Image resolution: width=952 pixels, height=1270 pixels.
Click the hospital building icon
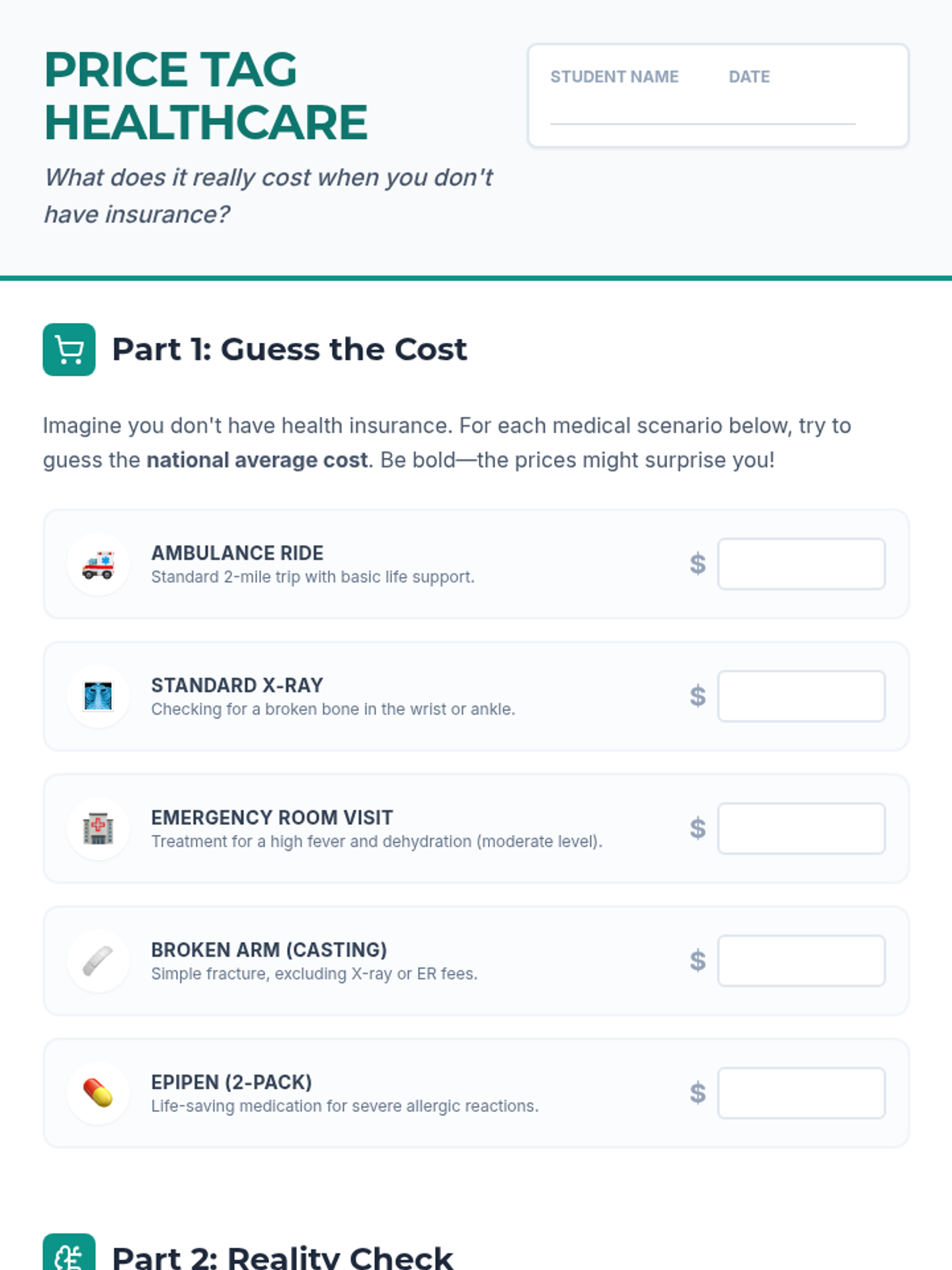click(98, 829)
